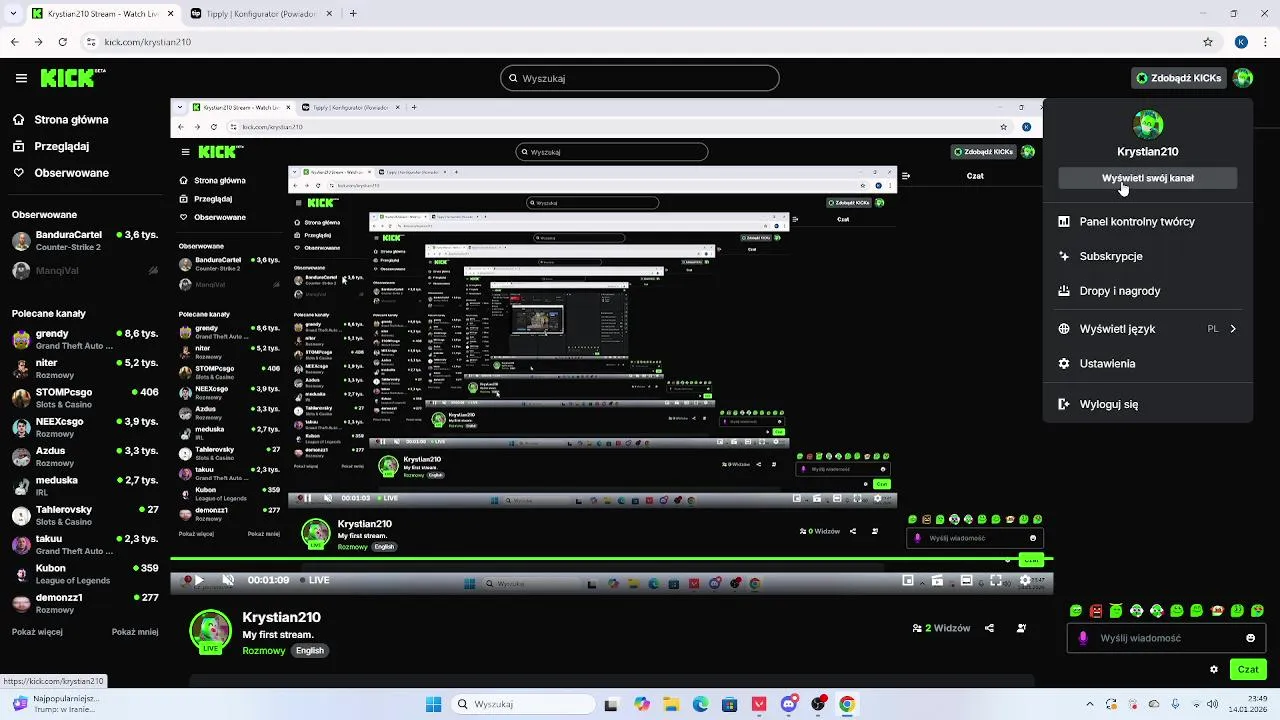Open Ustawienia from the profile menu
This screenshot has width=1280, height=720.
click(x=1148, y=364)
